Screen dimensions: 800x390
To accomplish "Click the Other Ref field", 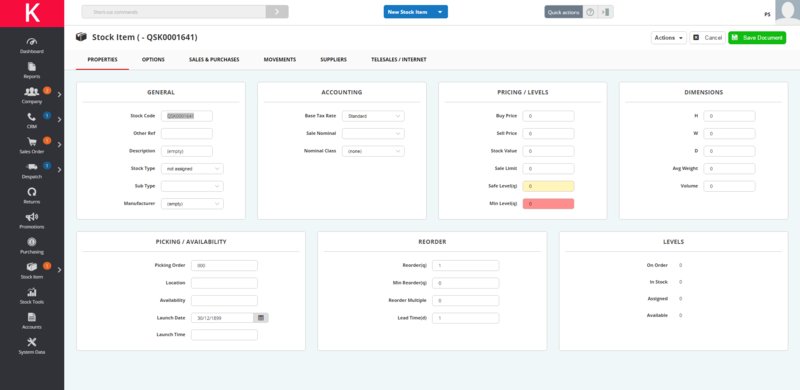I will (187, 134).
